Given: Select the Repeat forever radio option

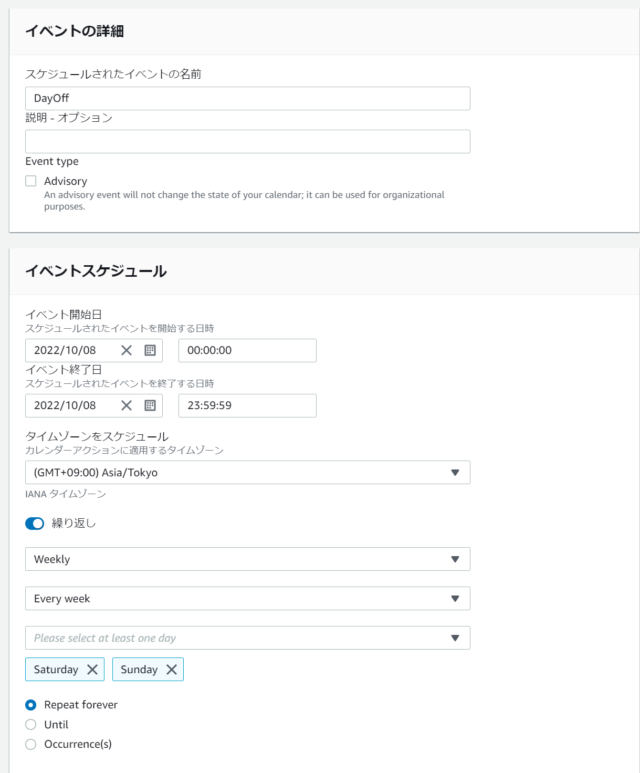Looking at the screenshot, I should [x=31, y=705].
